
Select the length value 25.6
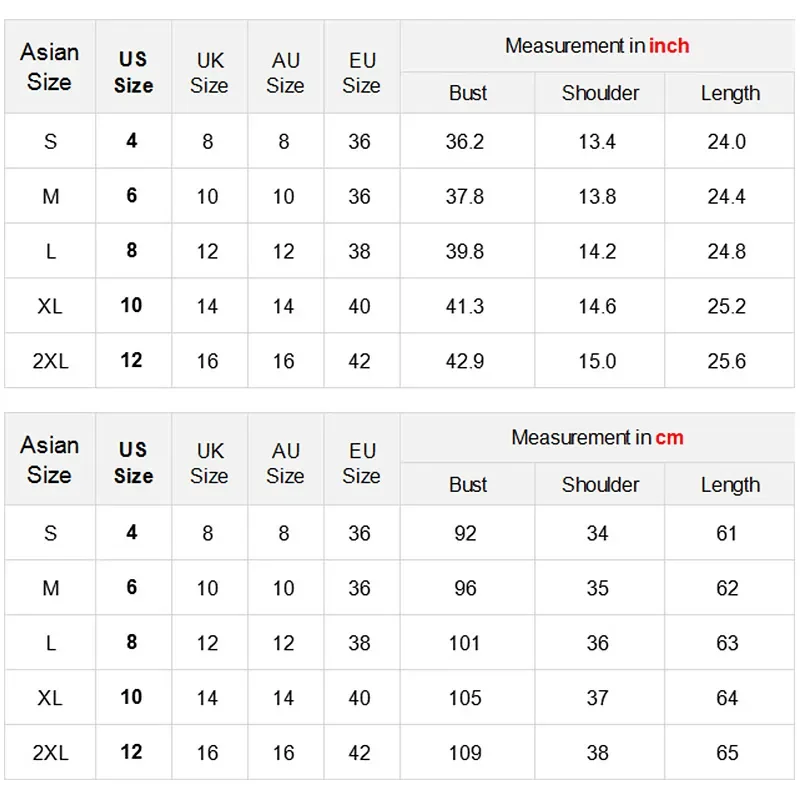727,361
